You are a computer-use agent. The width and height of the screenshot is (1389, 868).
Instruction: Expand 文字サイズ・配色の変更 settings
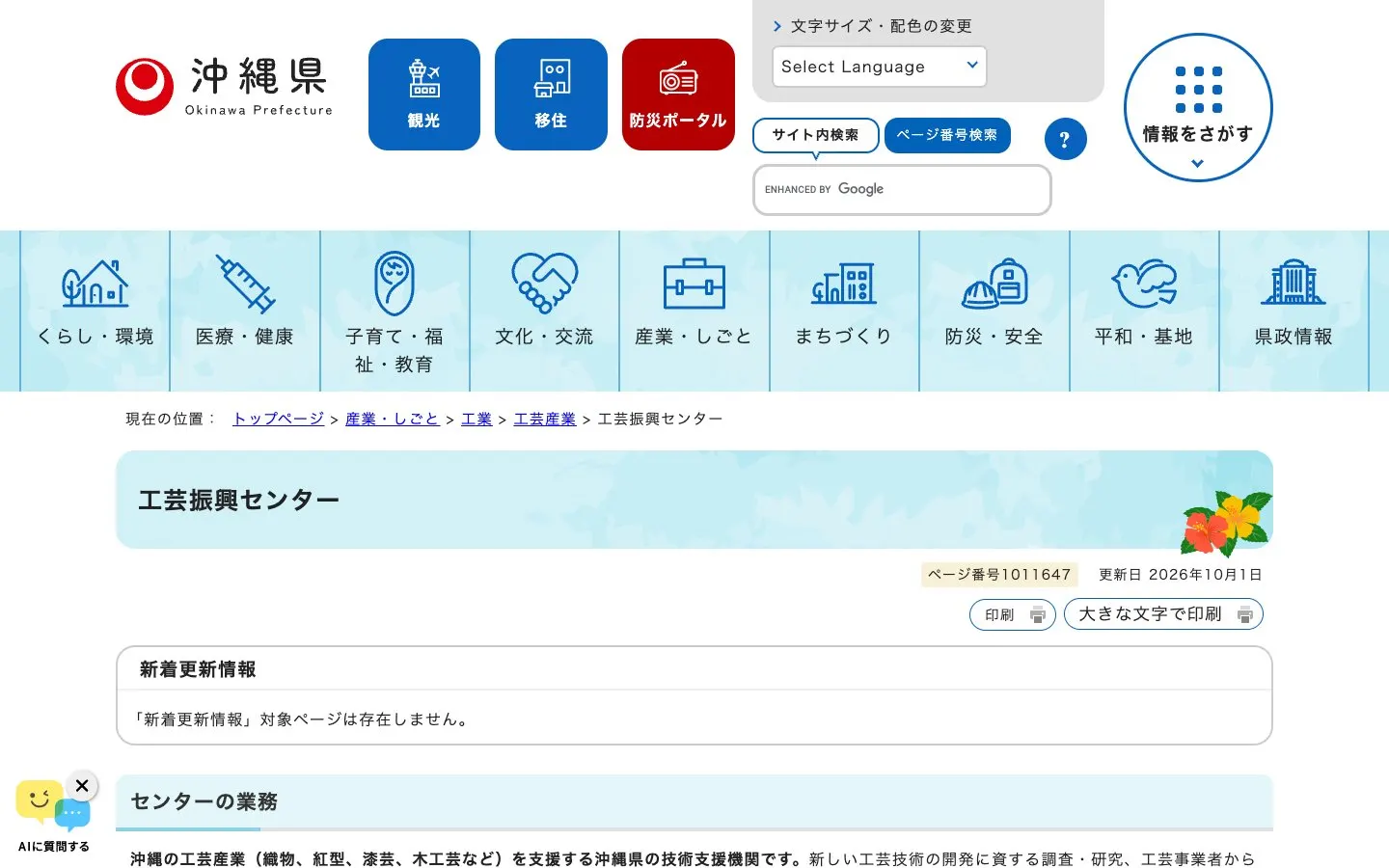(x=872, y=26)
